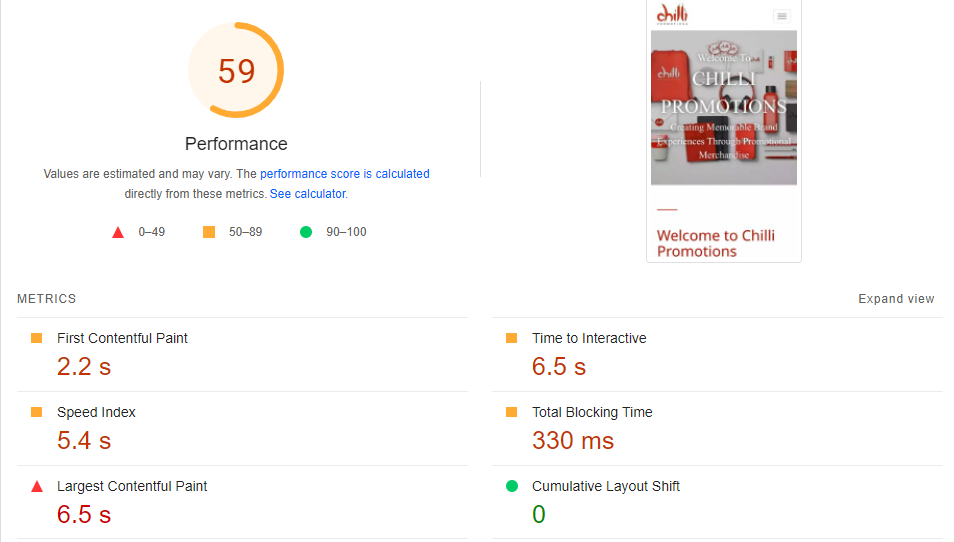Open the performance score is calculated link
Viewport: 954px width, 542px height.
pyautogui.click(x=344, y=174)
